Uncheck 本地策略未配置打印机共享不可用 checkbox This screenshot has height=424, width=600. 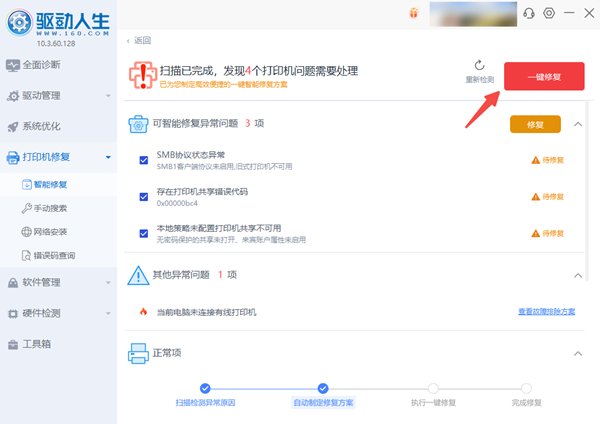(144, 233)
